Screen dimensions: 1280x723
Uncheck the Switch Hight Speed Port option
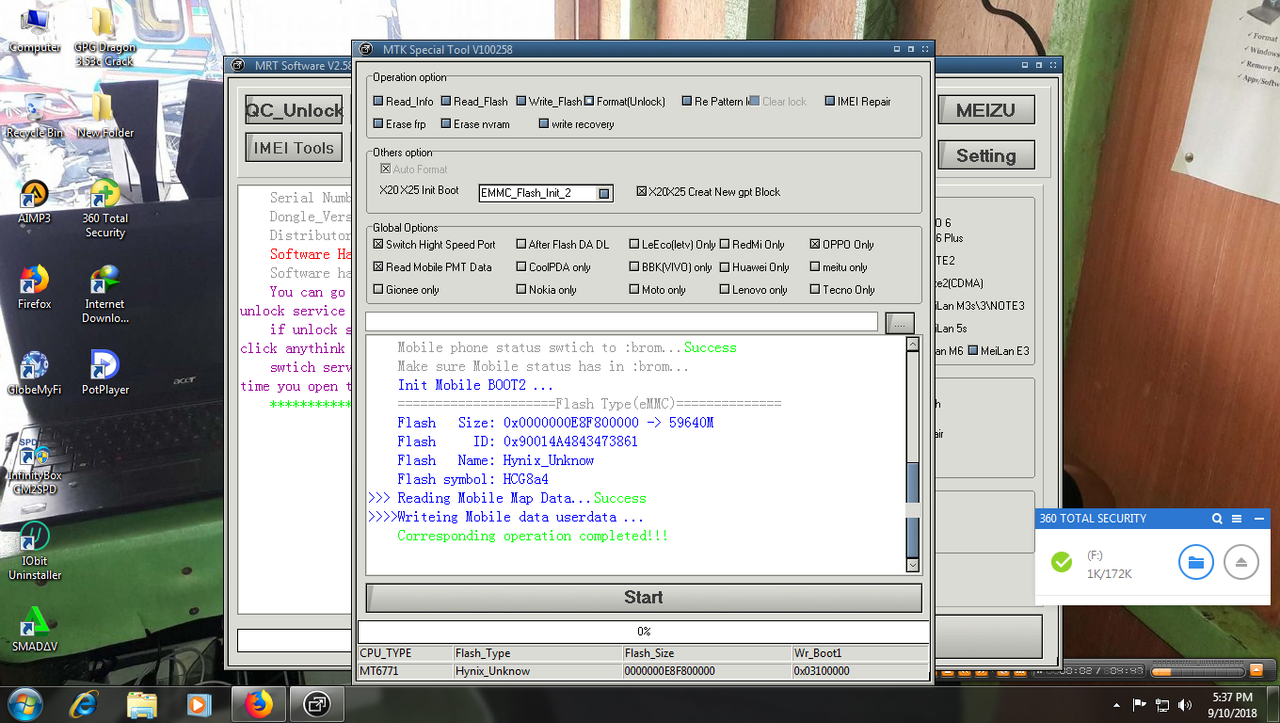(434, 245)
